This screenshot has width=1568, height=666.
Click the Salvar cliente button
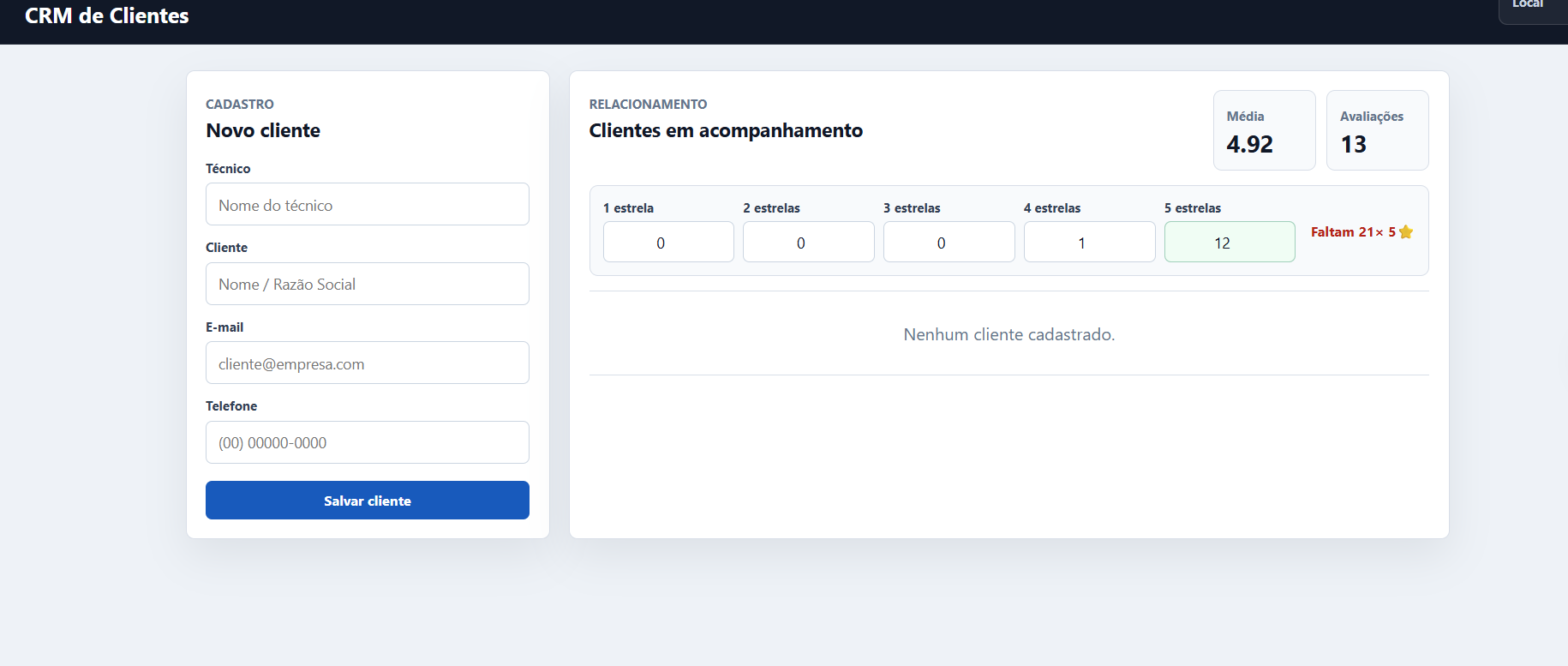pos(367,500)
